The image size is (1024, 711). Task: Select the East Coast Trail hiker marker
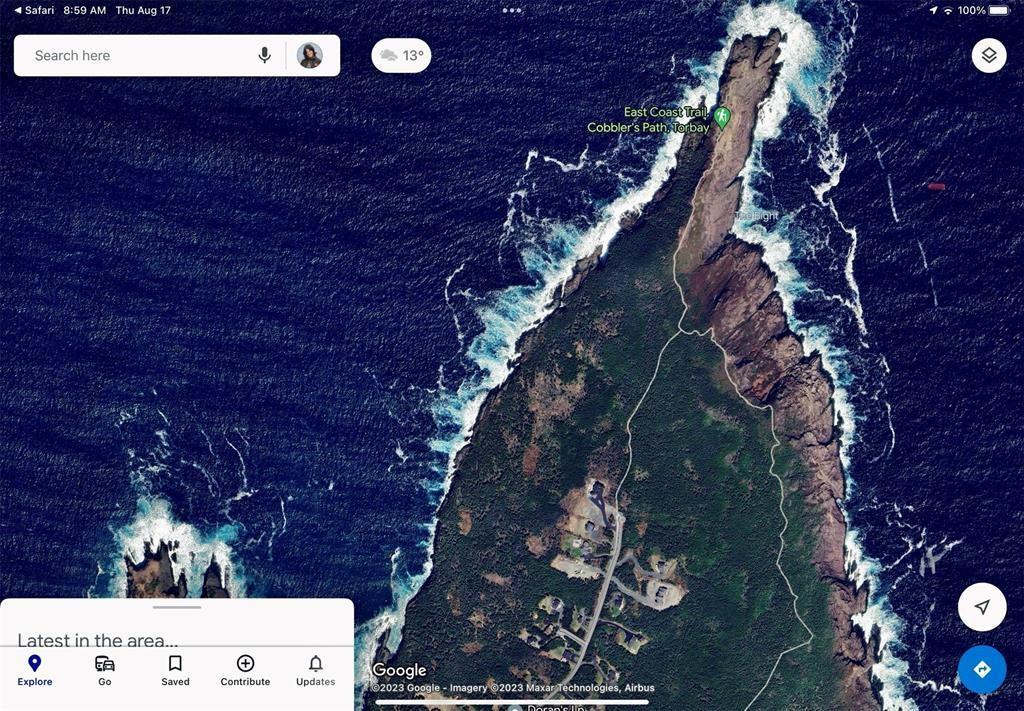click(723, 118)
